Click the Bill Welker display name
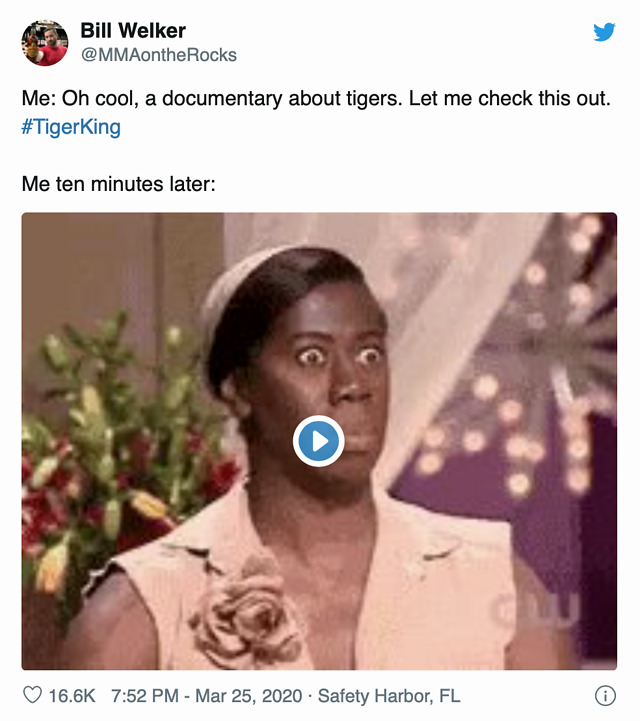The image size is (640, 721). click(133, 31)
